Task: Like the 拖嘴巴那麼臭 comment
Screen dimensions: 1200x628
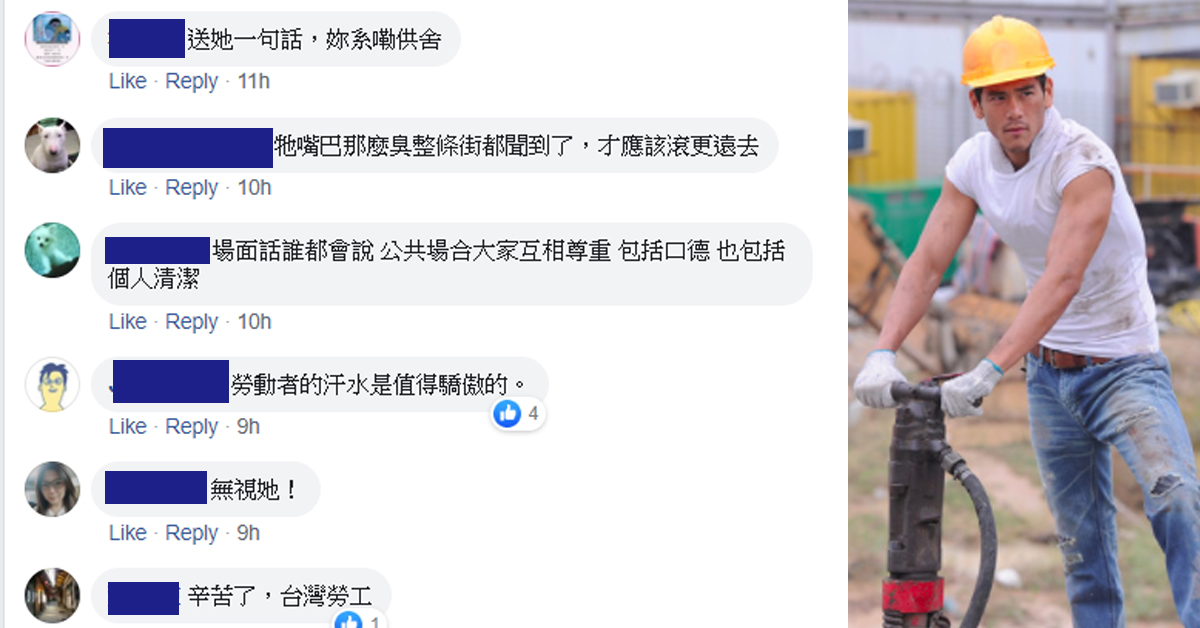Action: pyautogui.click(x=127, y=187)
